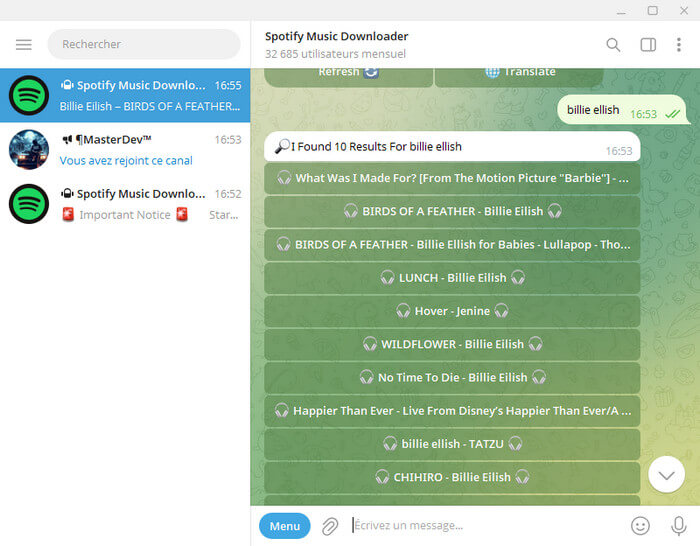Open the hamburger main menu

[x=24, y=45]
